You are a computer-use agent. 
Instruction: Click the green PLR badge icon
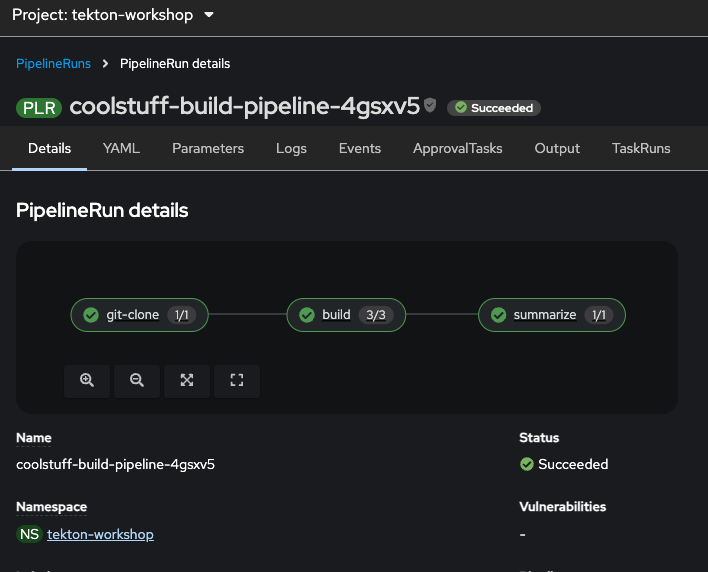[39, 108]
